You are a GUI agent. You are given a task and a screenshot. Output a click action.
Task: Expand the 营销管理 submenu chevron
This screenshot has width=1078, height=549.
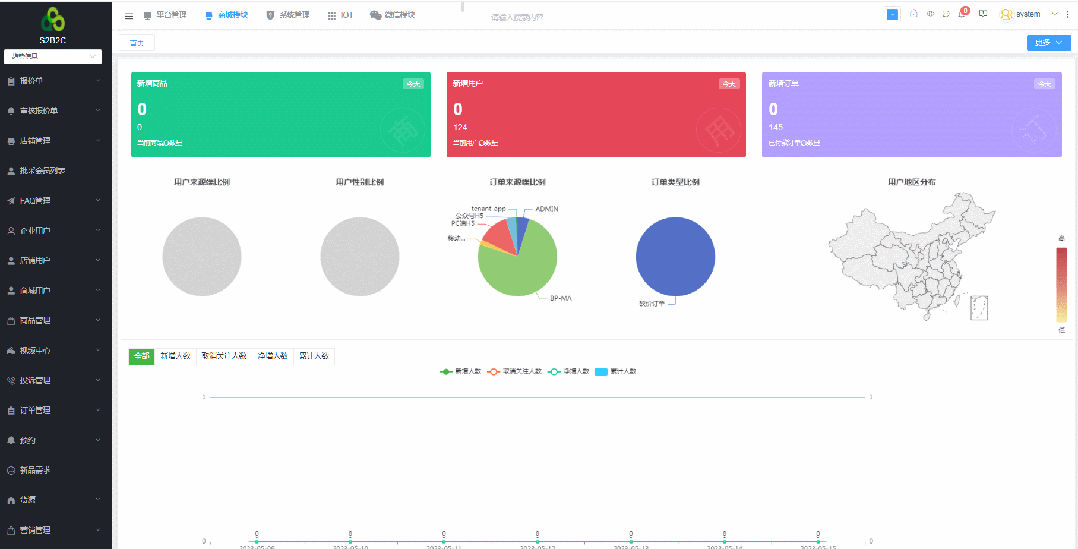tap(98, 530)
